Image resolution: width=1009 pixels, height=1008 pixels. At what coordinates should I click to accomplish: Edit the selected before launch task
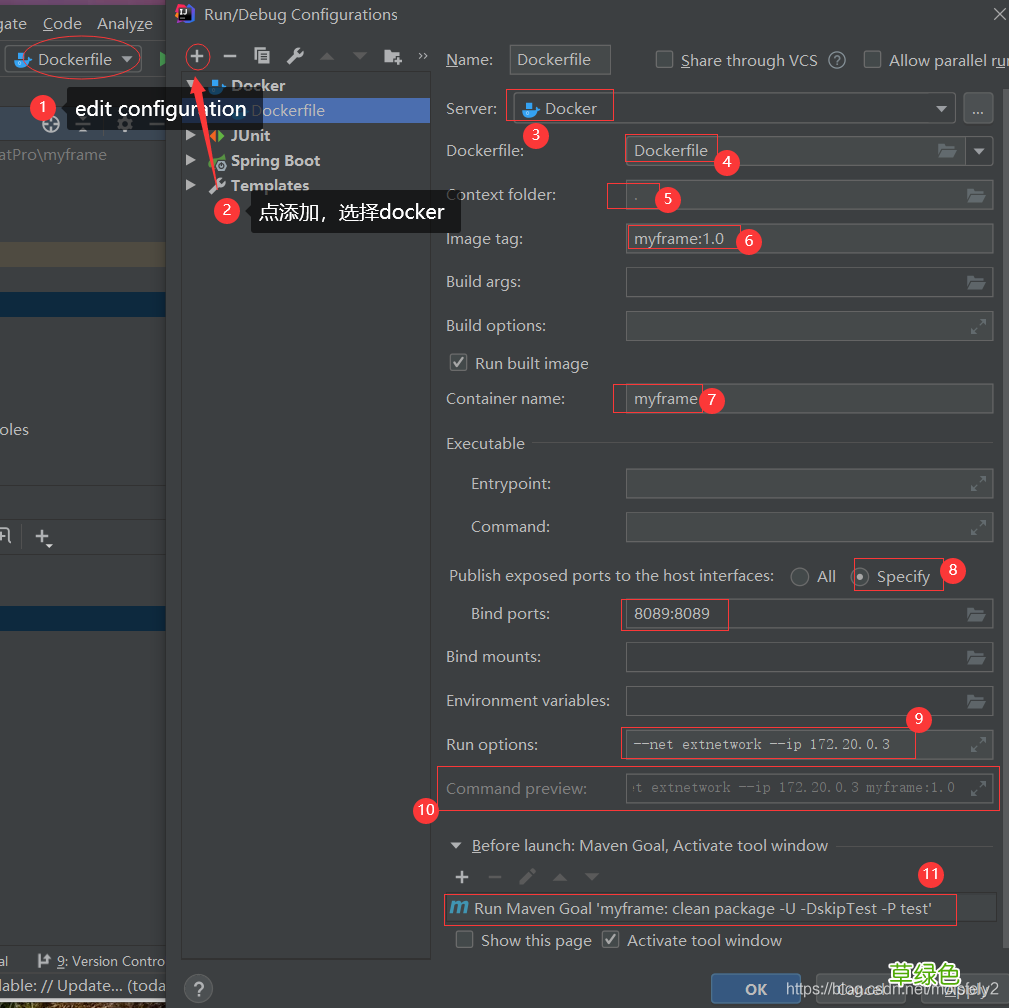point(527,877)
